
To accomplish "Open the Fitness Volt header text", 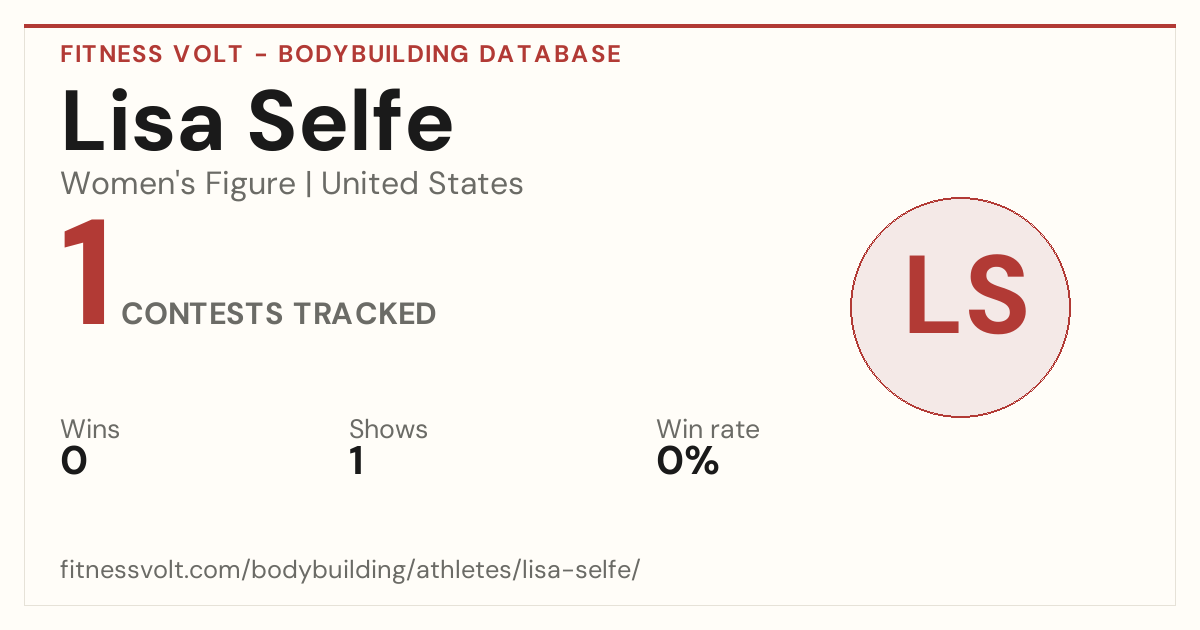I will point(152,54).
